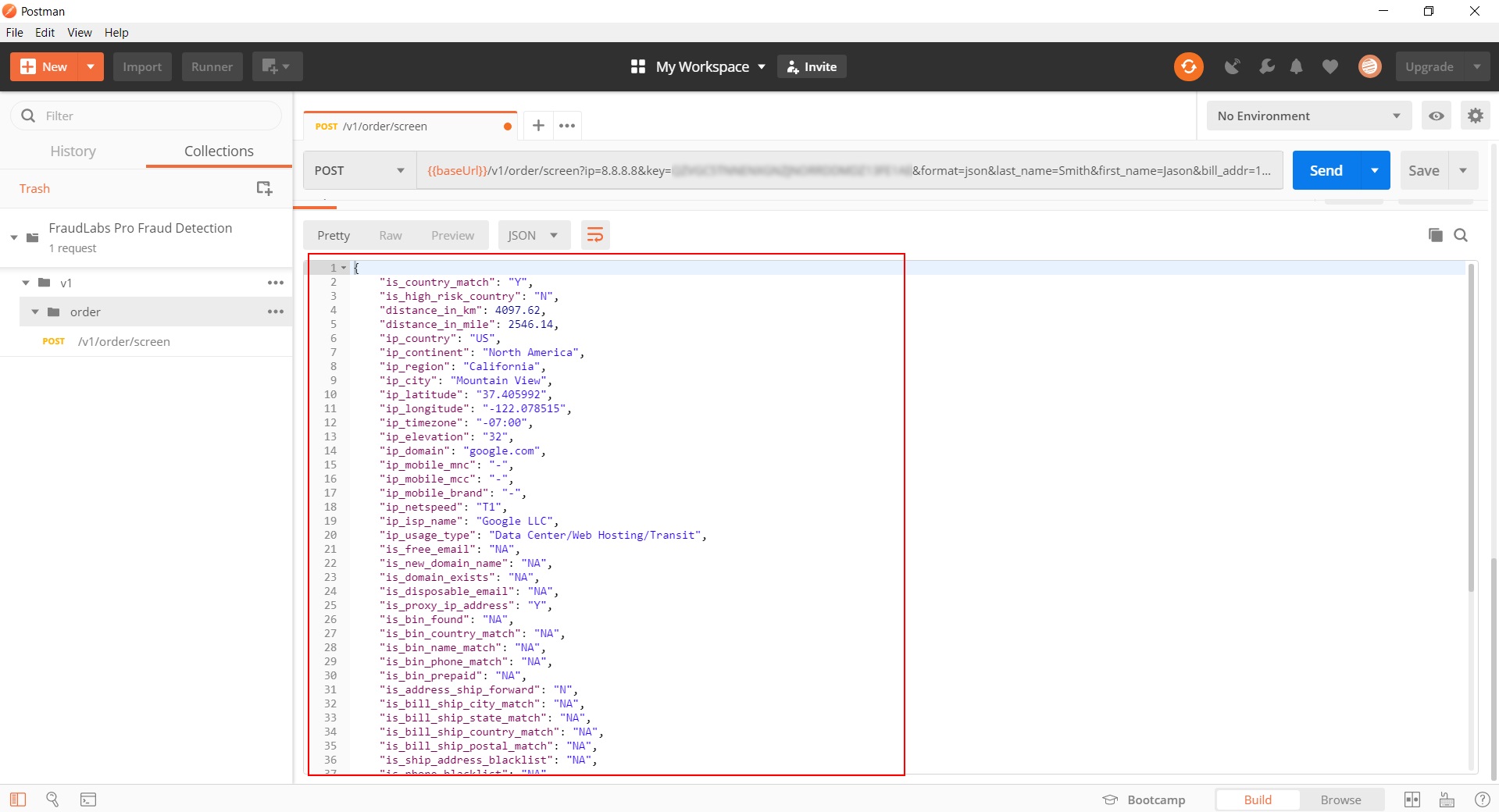Switch to the Pretty response view
Image resolution: width=1499 pixels, height=812 pixels.
click(334, 235)
